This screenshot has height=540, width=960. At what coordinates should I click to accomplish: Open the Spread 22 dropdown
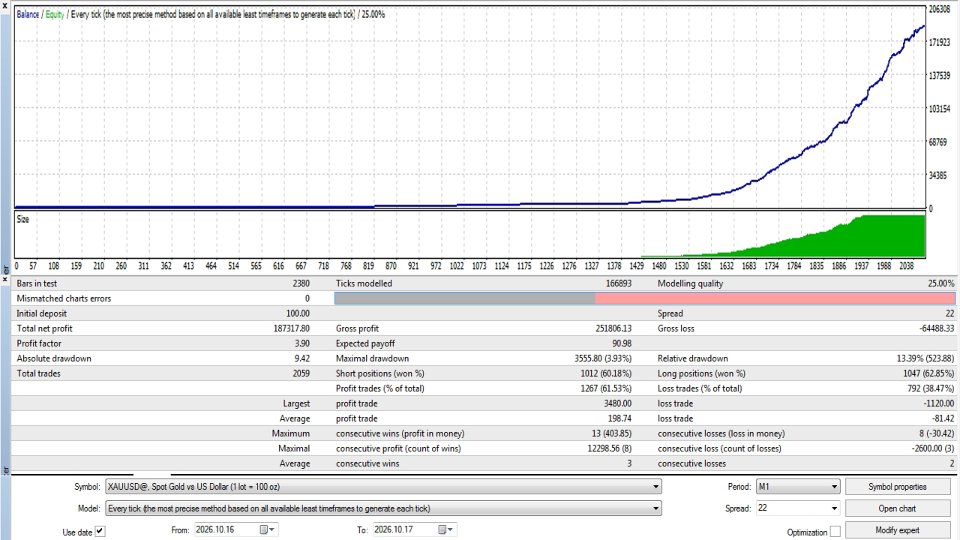point(834,508)
